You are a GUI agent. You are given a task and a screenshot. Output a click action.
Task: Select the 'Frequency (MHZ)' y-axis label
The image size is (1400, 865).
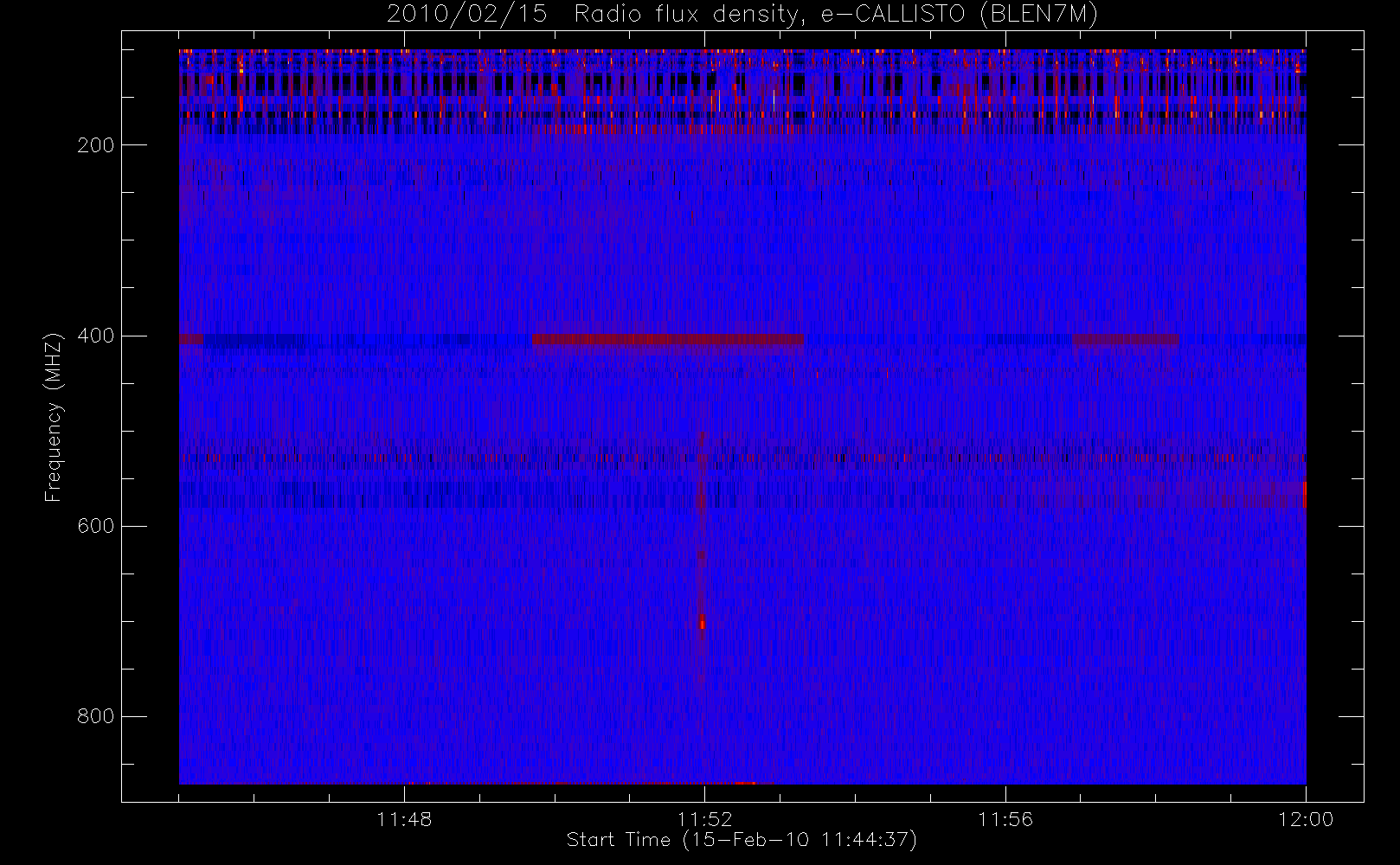[54, 417]
